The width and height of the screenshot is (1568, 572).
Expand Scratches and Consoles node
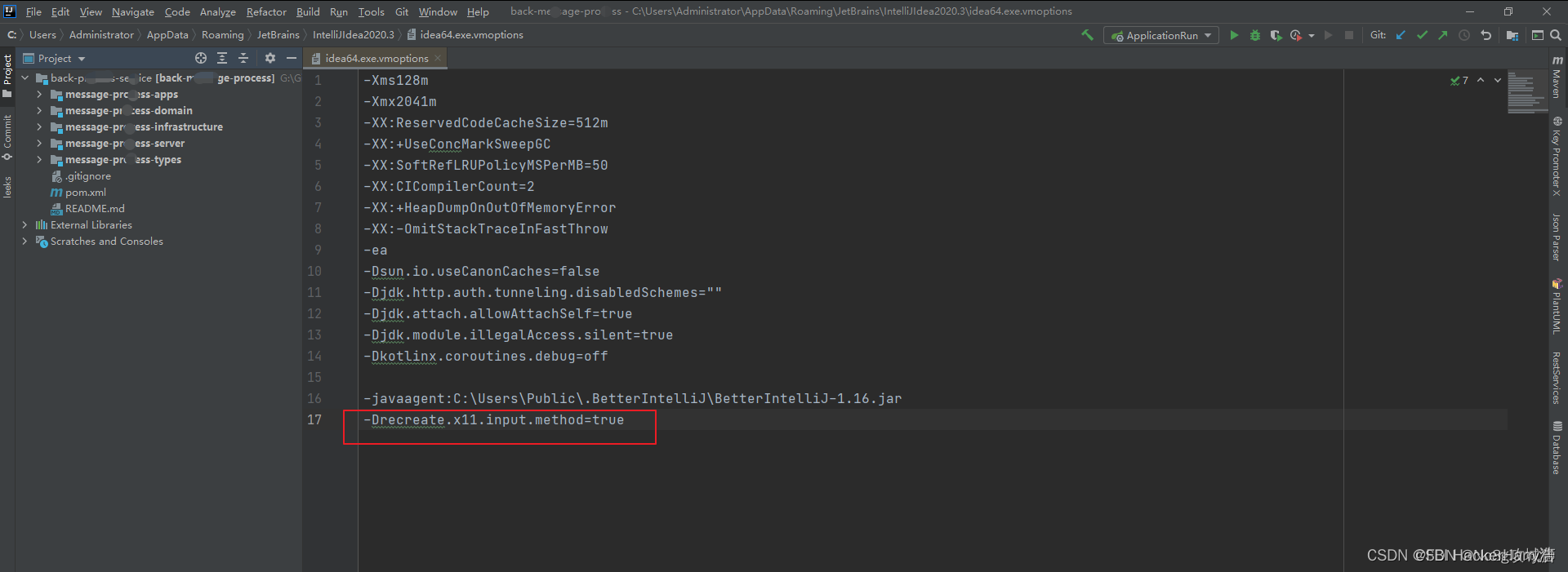pyautogui.click(x=24, y=242)
